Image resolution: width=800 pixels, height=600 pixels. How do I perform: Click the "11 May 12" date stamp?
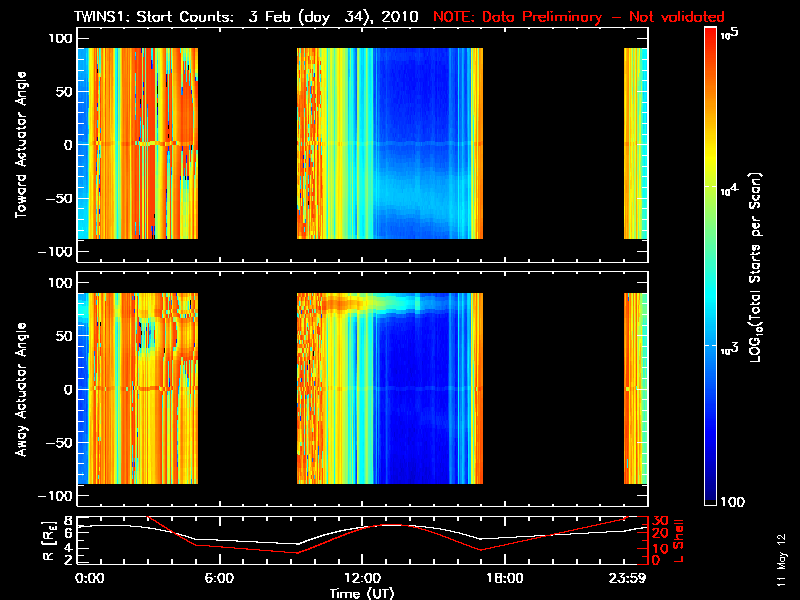click(781, 560)
